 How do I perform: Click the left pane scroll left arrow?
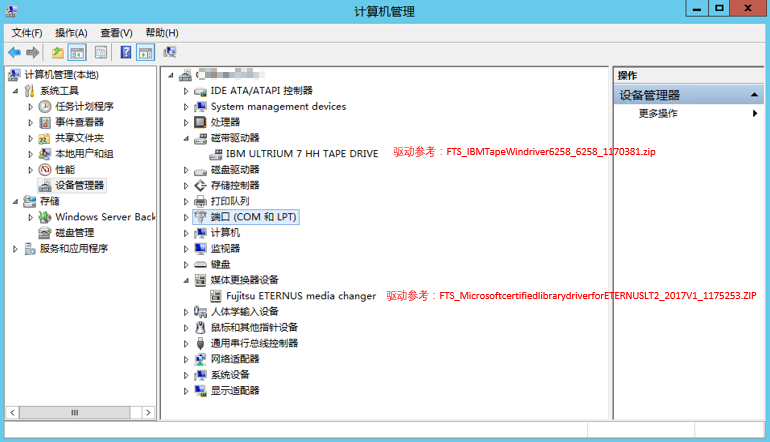(12, 413)
